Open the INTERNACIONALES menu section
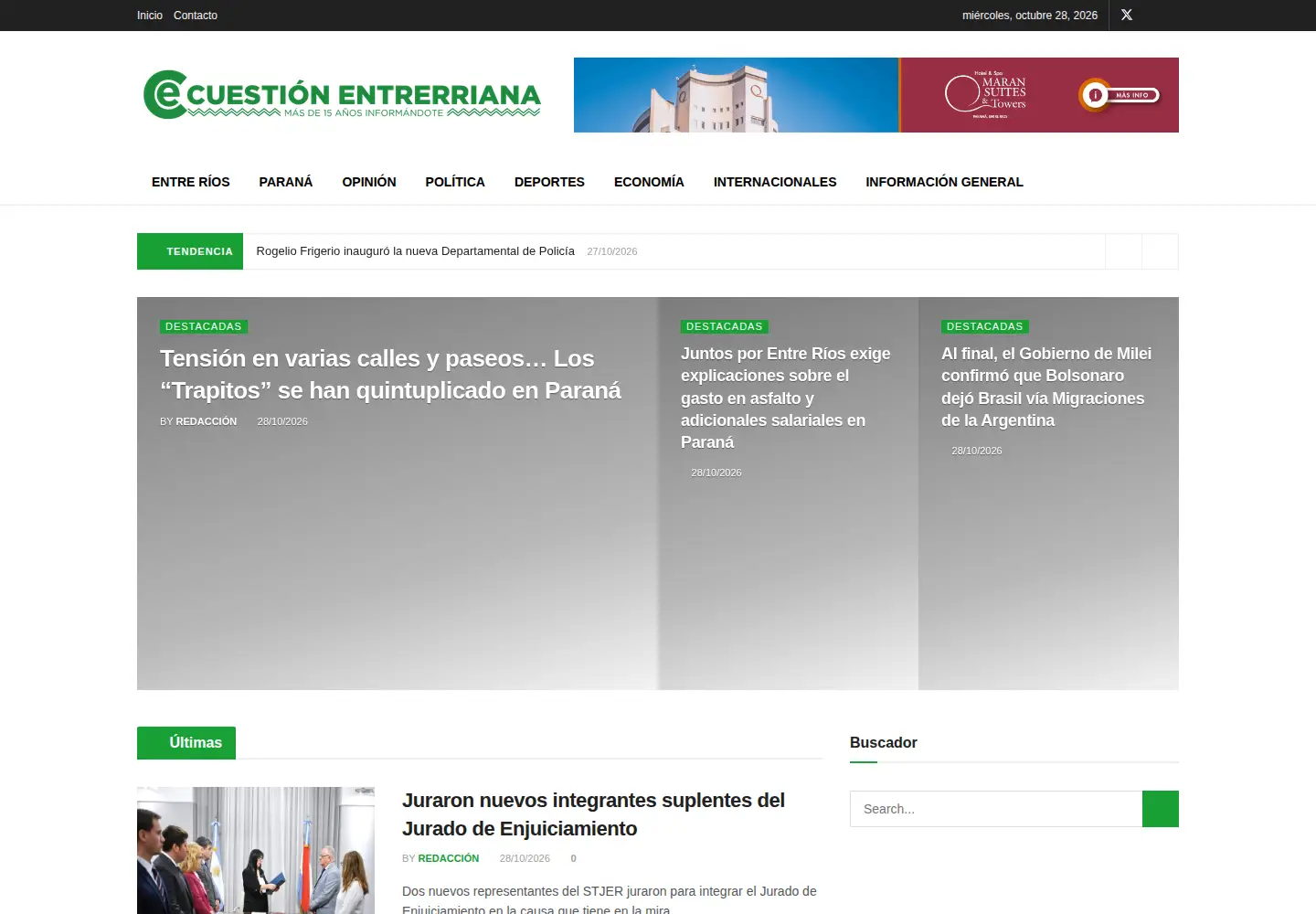Image resolution: width=1316 pixels, height=914 pixels. click(x=775, y=182)
